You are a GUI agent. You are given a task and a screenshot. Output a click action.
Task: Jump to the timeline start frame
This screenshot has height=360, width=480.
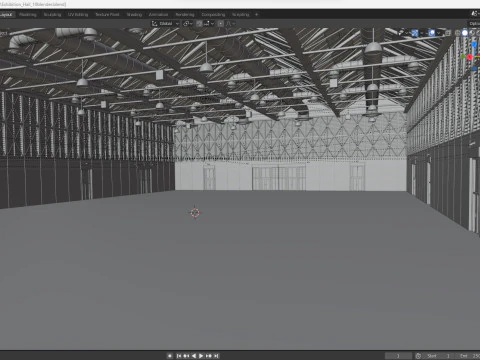179,356
